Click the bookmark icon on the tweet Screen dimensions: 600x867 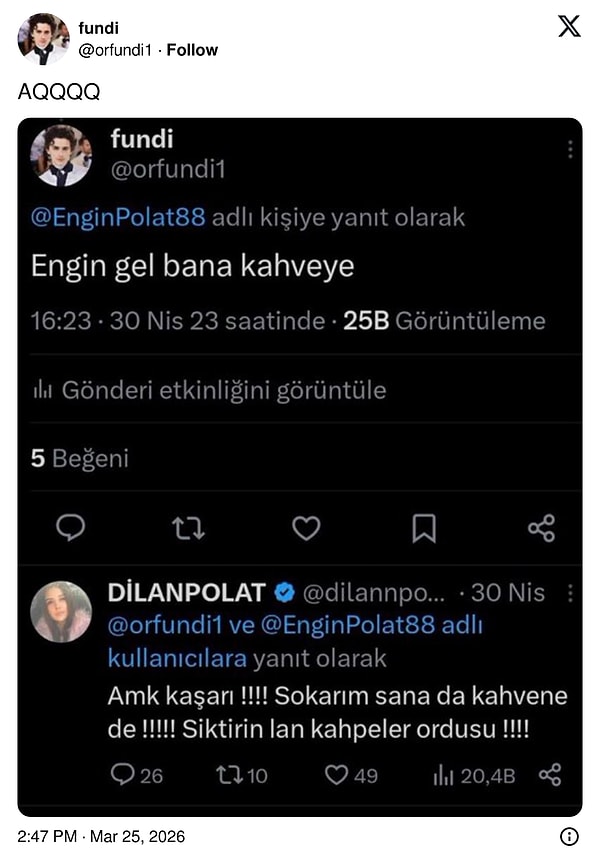click(x=423, y=528)
